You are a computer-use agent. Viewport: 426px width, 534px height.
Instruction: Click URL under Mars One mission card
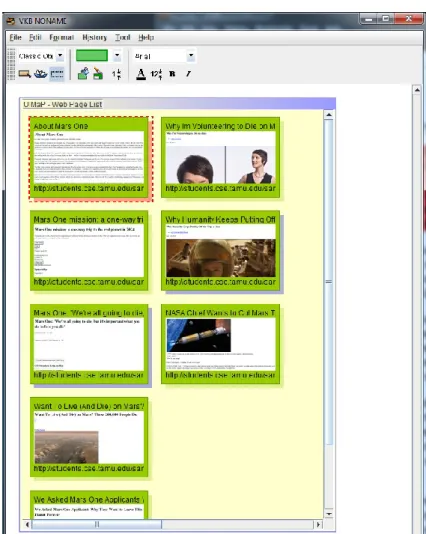pos(89,282)
